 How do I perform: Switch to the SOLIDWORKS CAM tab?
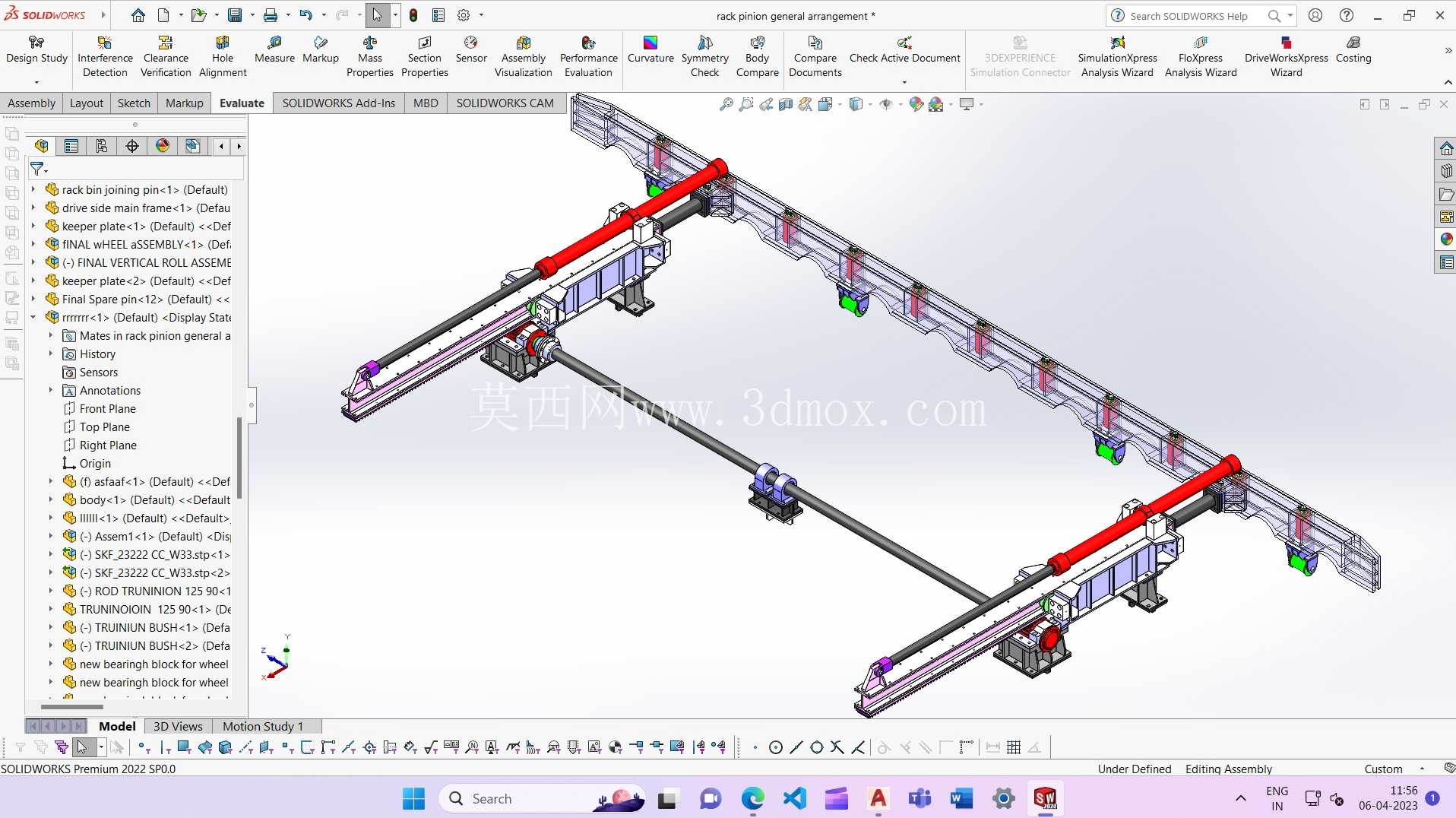(x=505, y=103)
